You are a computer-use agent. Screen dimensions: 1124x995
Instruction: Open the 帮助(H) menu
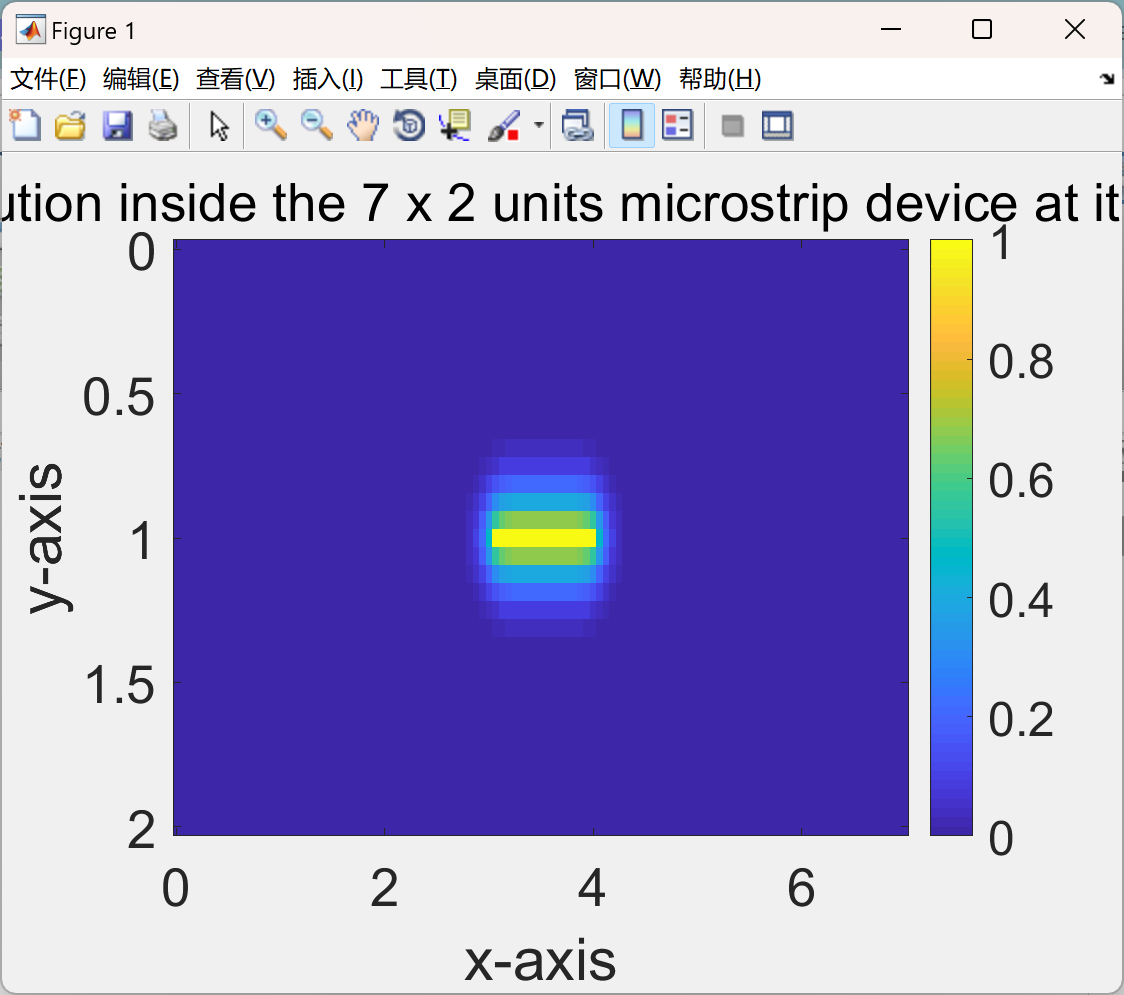pyautogui.click(x=720, y=79)
